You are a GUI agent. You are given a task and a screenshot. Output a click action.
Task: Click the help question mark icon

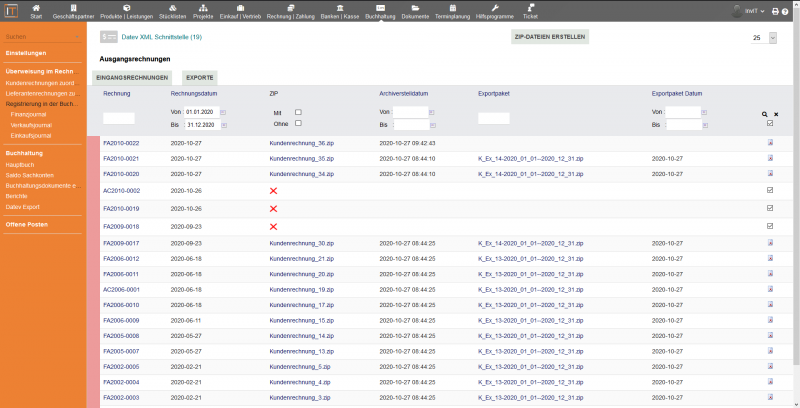click(786, 11)
